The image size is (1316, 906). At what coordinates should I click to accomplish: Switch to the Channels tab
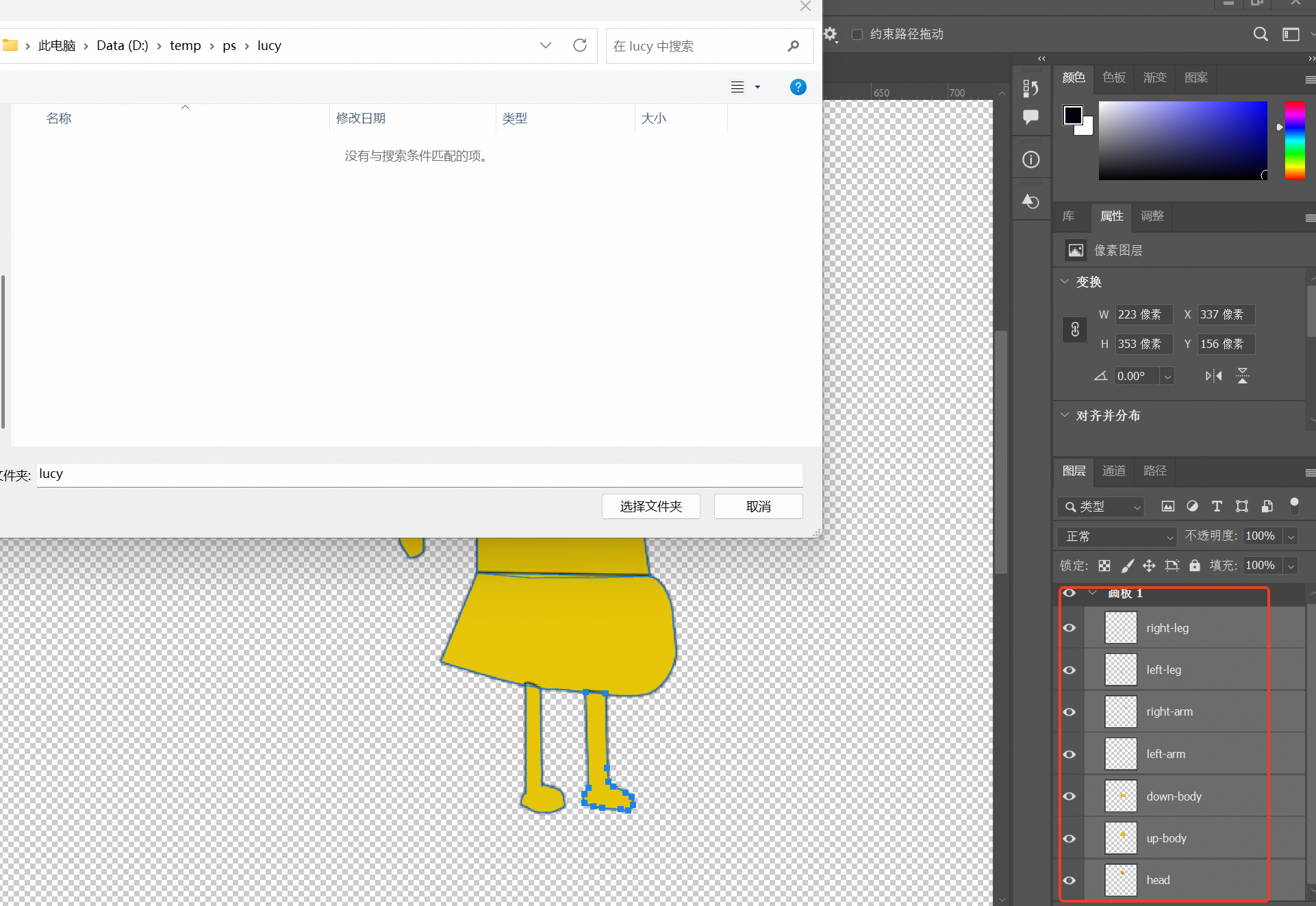point(1114,470)
